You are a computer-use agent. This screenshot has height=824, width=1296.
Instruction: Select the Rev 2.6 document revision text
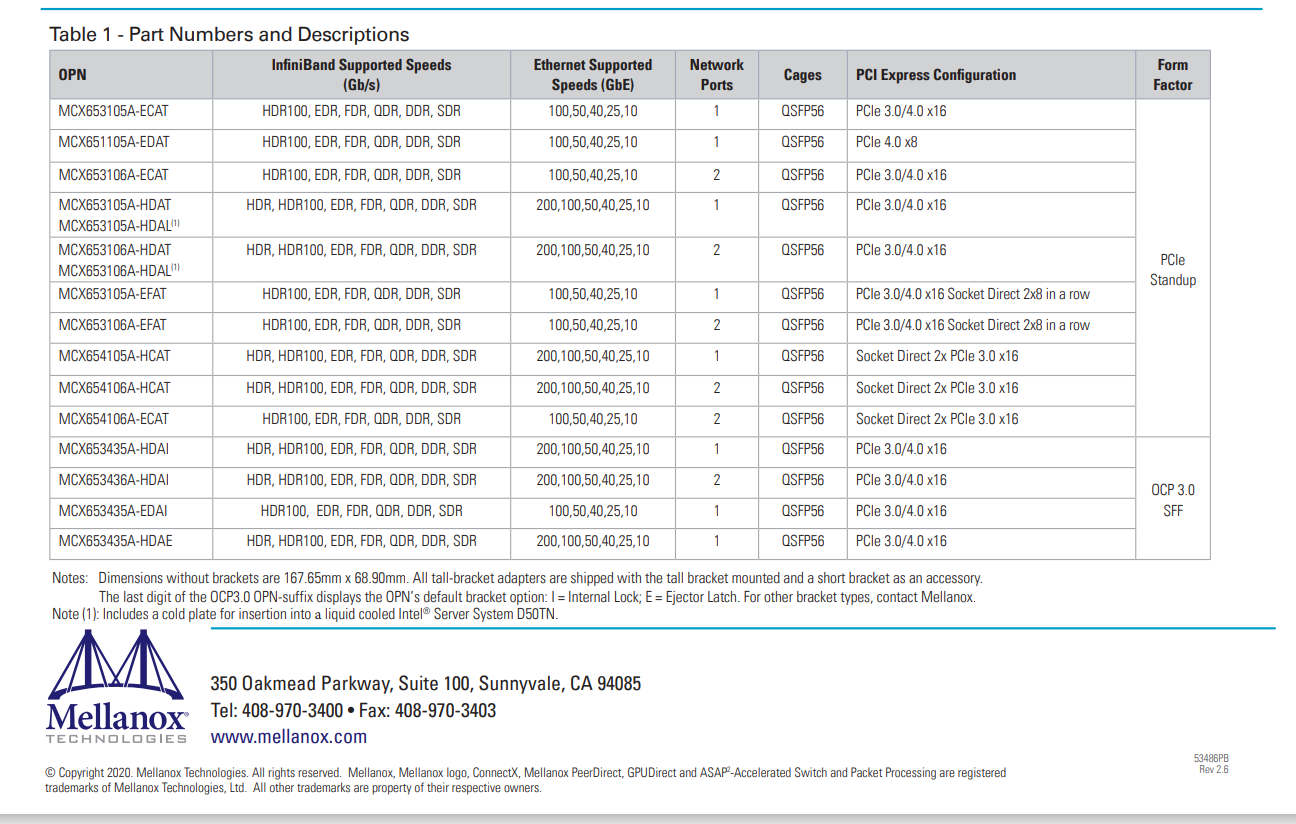point(1214,769)
